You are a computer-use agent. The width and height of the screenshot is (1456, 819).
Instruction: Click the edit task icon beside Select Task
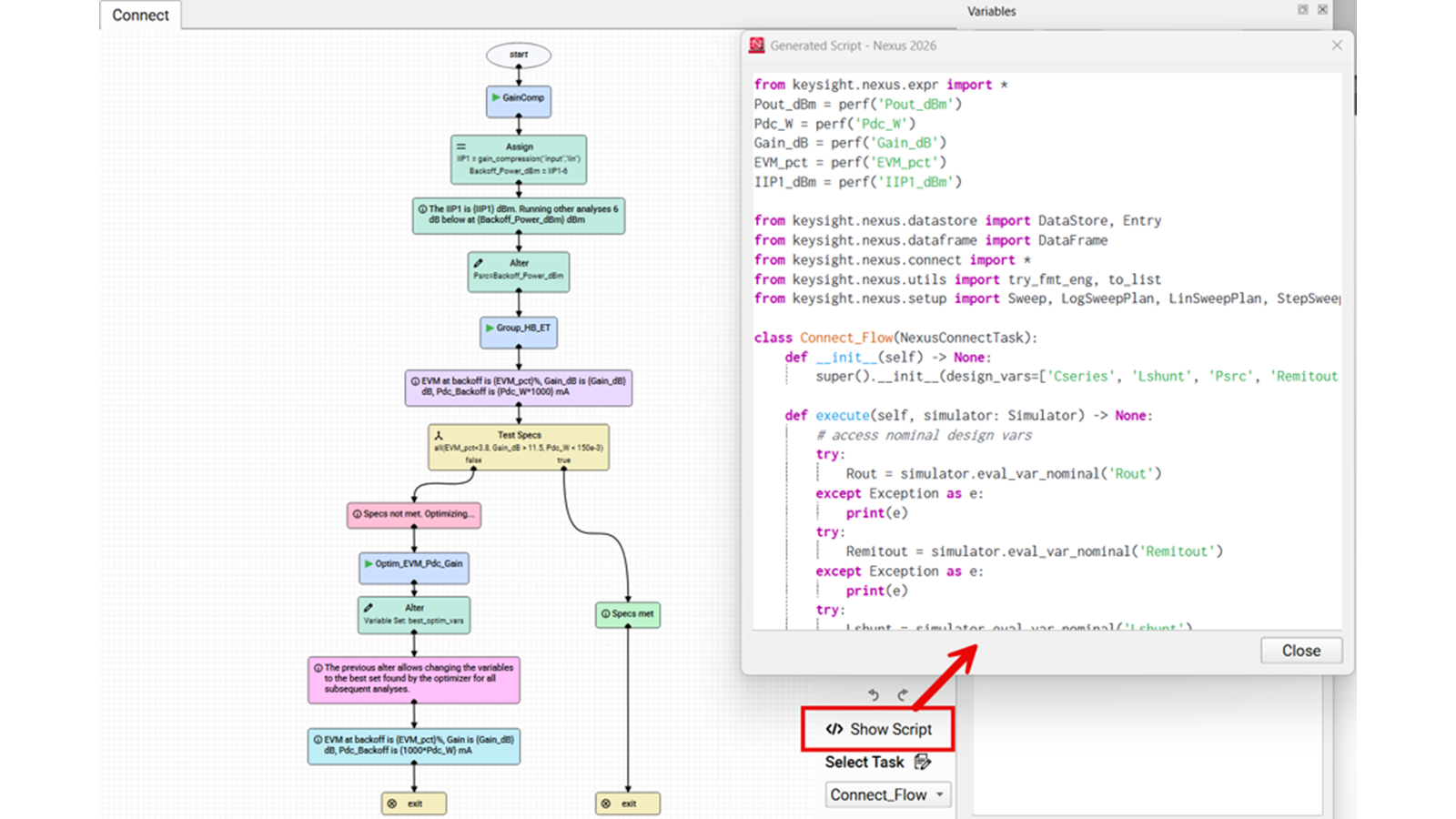coord(923,762)
